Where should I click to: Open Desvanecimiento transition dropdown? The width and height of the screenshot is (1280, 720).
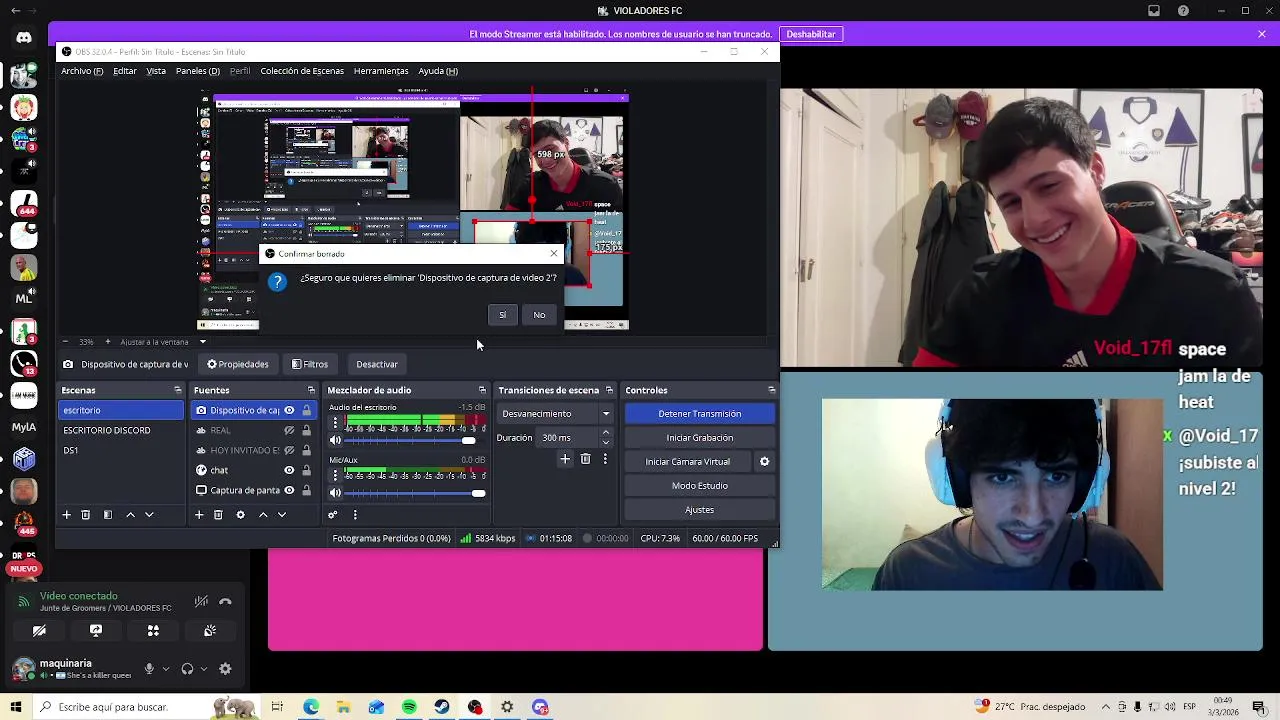556,414
